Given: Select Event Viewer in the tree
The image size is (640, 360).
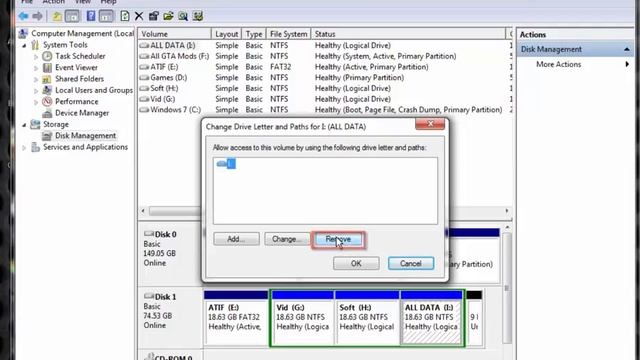Looking at the screenshot, I should 76,67.
